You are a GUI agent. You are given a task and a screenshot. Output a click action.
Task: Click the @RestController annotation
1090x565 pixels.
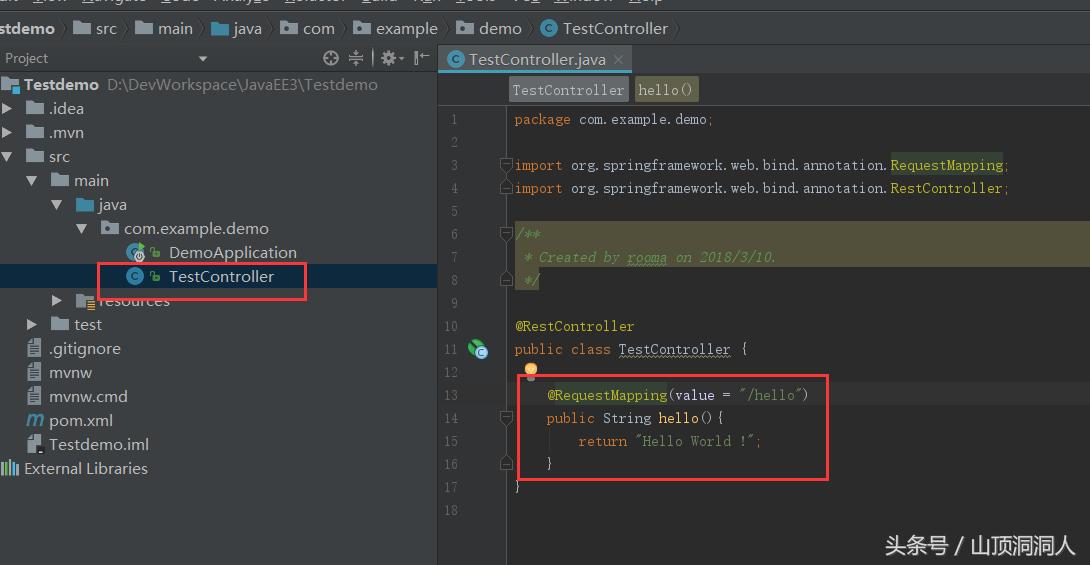(574, 326)
